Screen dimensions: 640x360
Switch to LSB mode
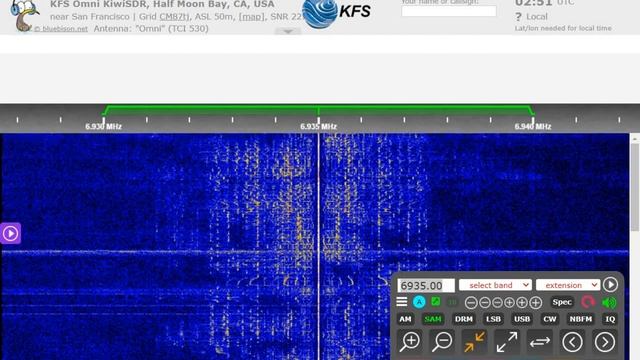click(493, 319)
